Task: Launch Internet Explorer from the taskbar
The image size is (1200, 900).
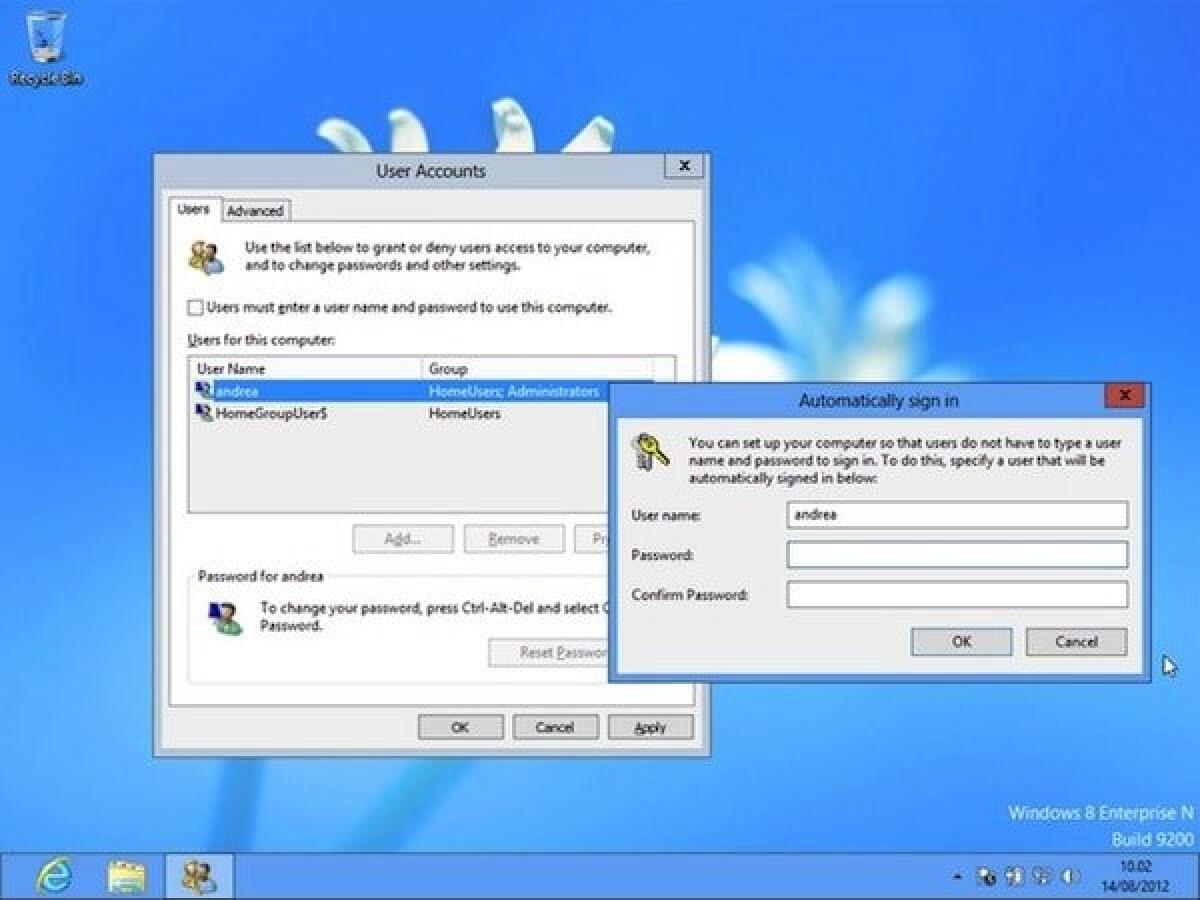Action: point(57,873)
